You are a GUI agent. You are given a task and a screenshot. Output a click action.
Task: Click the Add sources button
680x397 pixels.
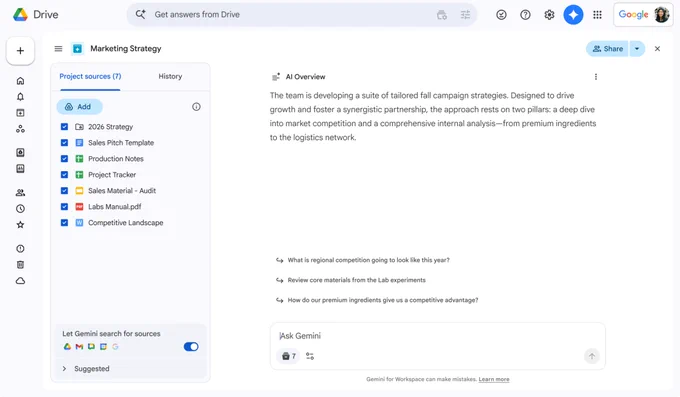[x=79, y=107]
